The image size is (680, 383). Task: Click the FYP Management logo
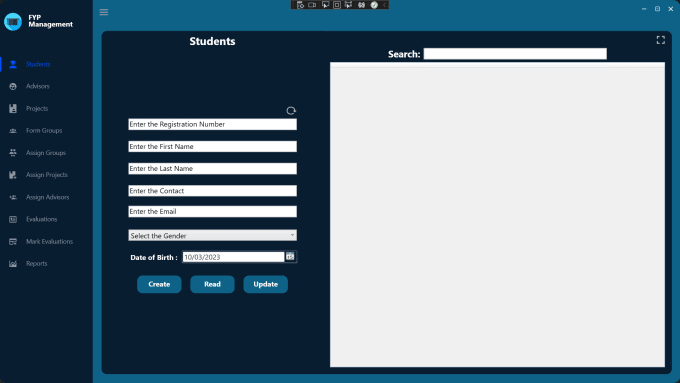pos(13,21)
